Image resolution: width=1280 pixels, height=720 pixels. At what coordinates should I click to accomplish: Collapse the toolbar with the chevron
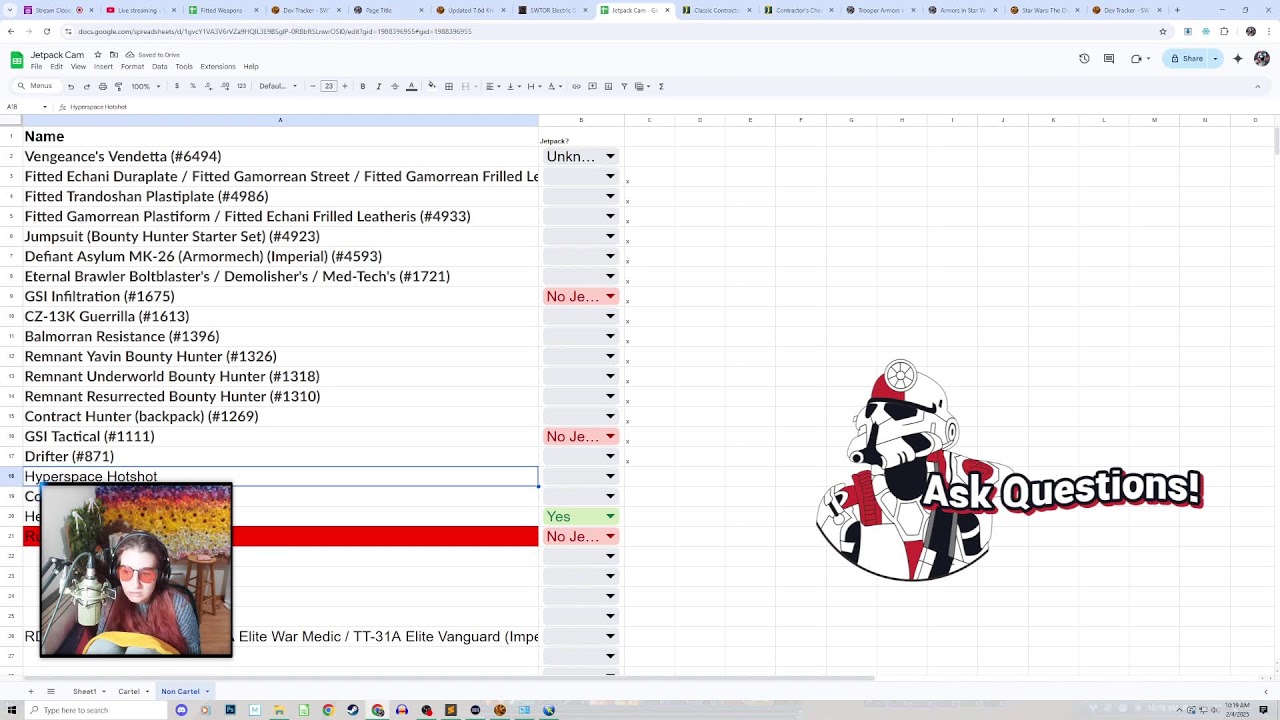pos(1258,86)
